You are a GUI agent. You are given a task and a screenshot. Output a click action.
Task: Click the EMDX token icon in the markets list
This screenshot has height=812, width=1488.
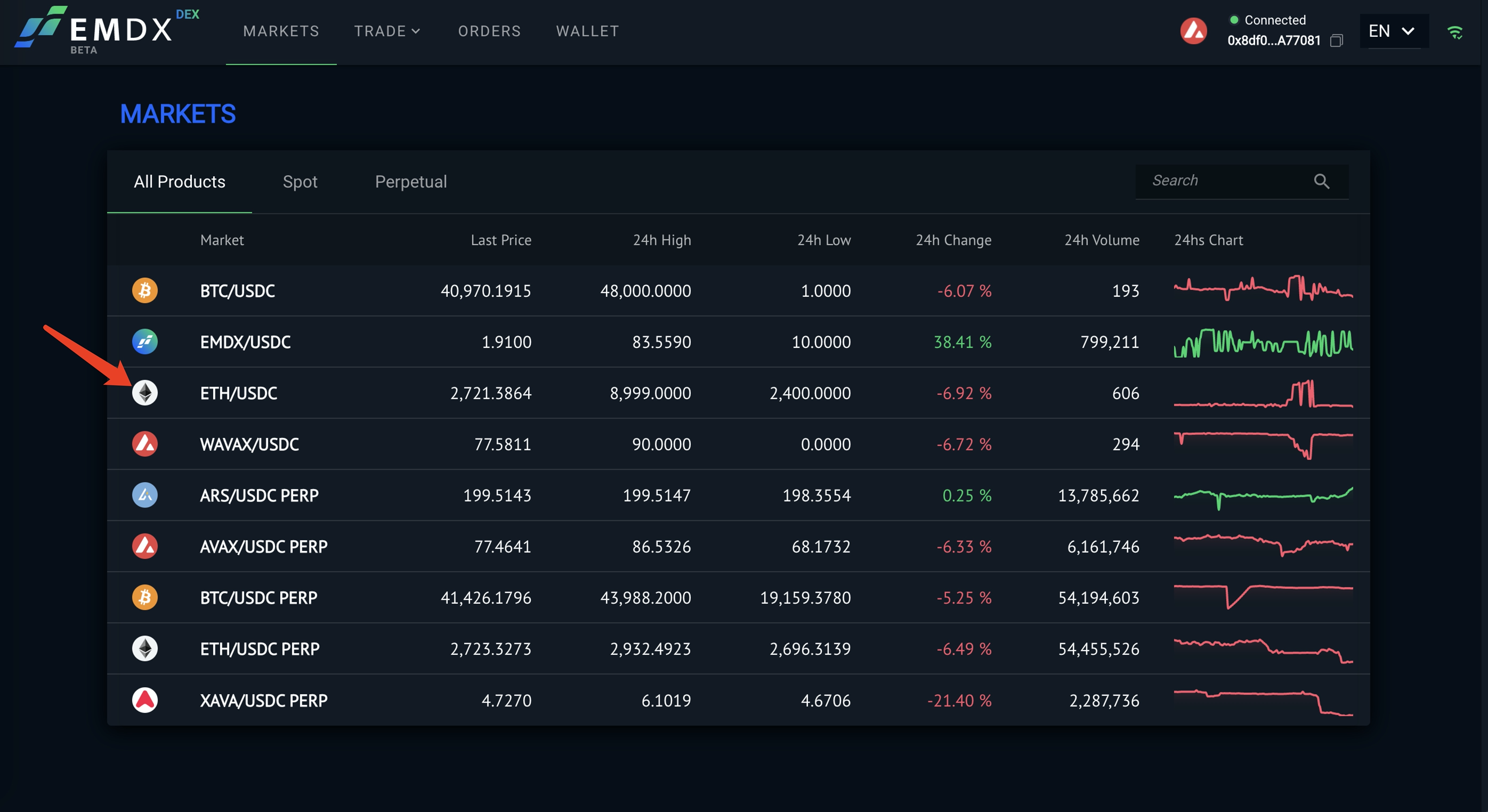click(144, 342)
